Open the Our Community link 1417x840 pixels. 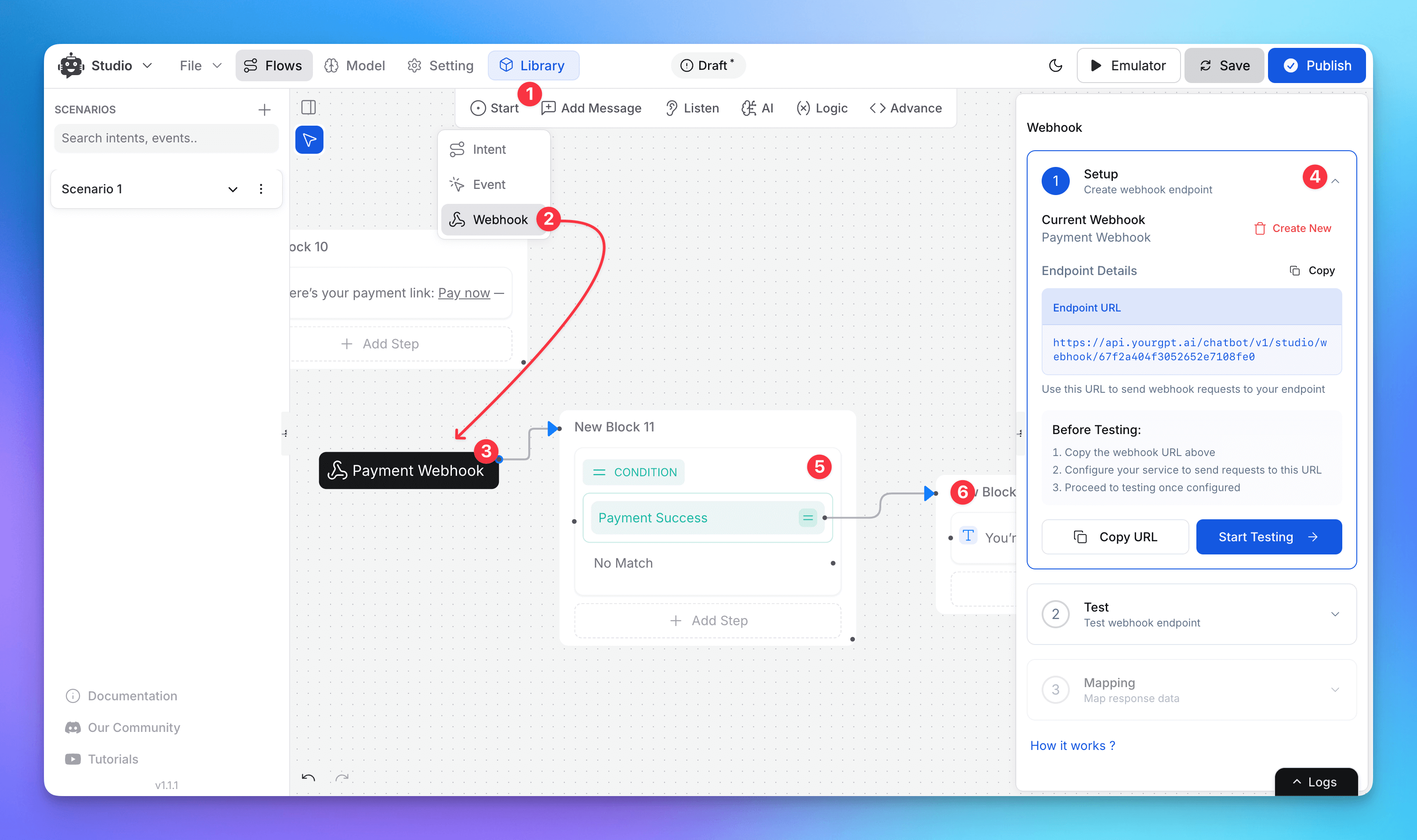point(122,728)
